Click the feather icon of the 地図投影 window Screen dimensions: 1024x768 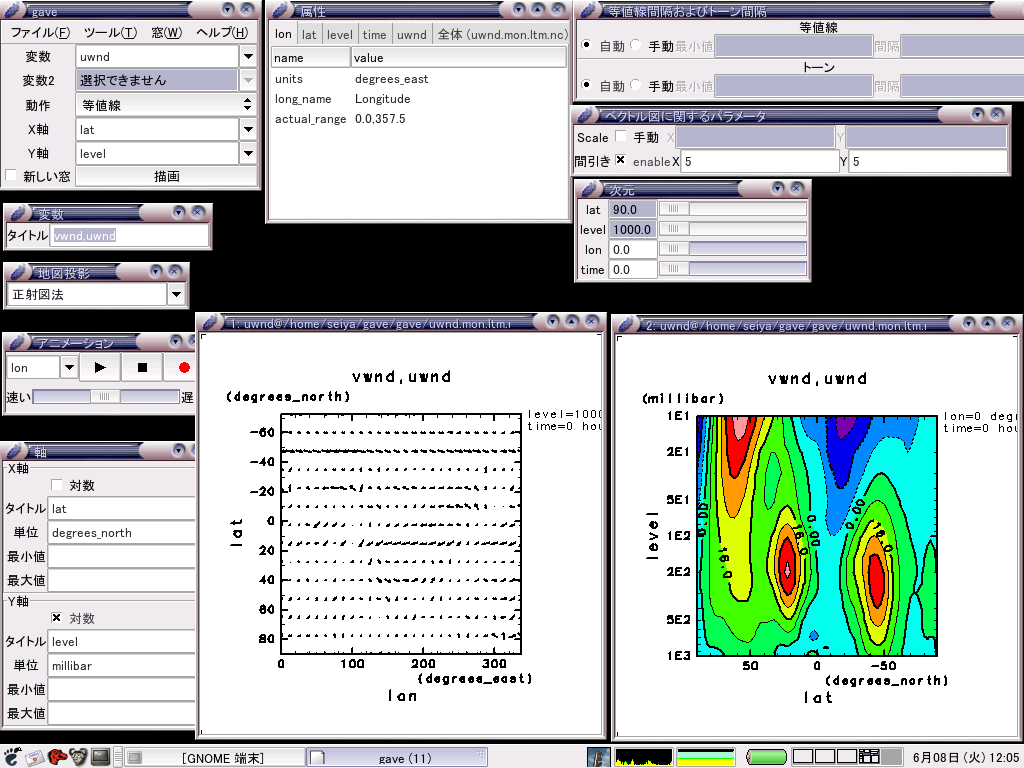18,272
